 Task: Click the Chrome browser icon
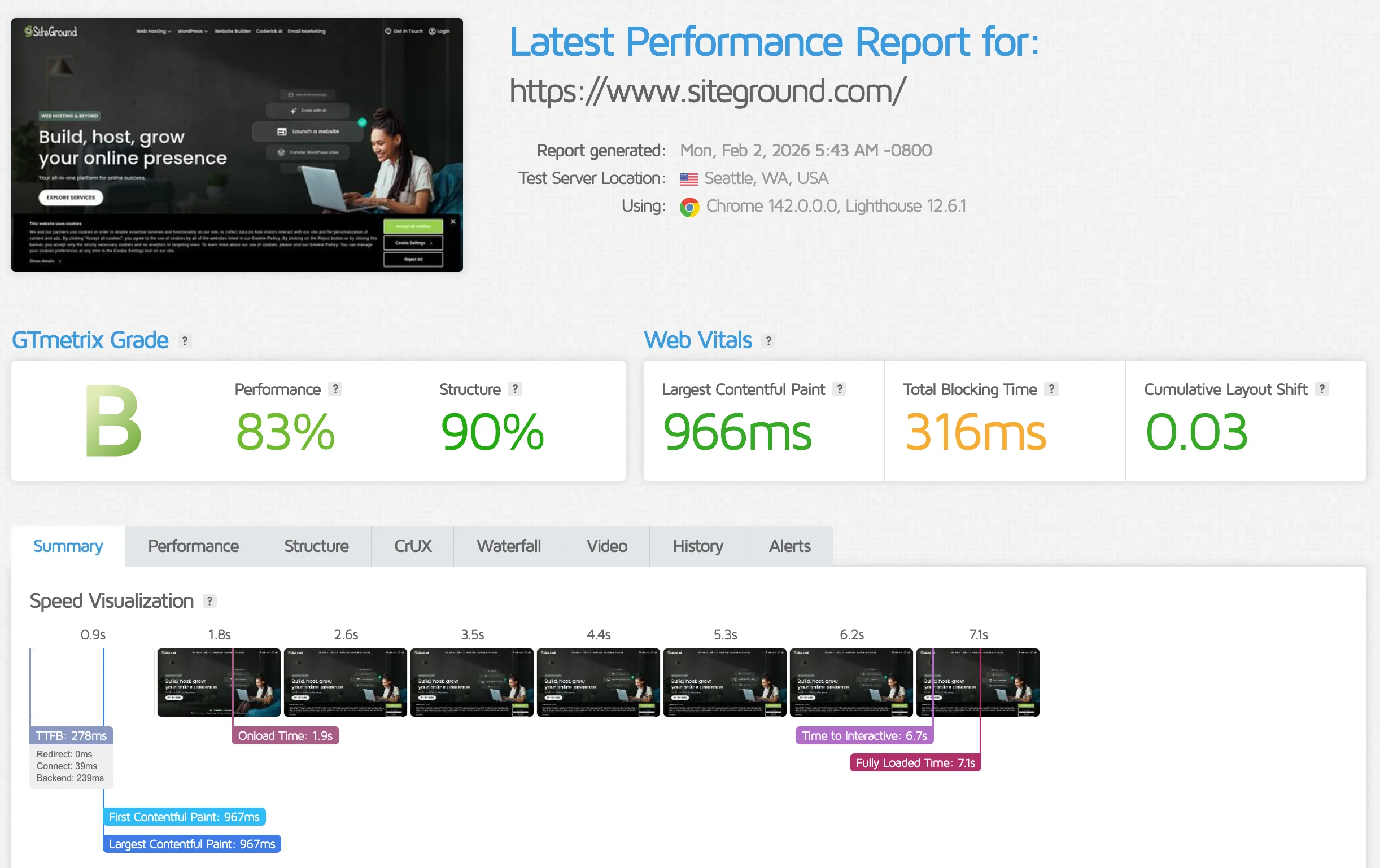[x=689, y=206]
